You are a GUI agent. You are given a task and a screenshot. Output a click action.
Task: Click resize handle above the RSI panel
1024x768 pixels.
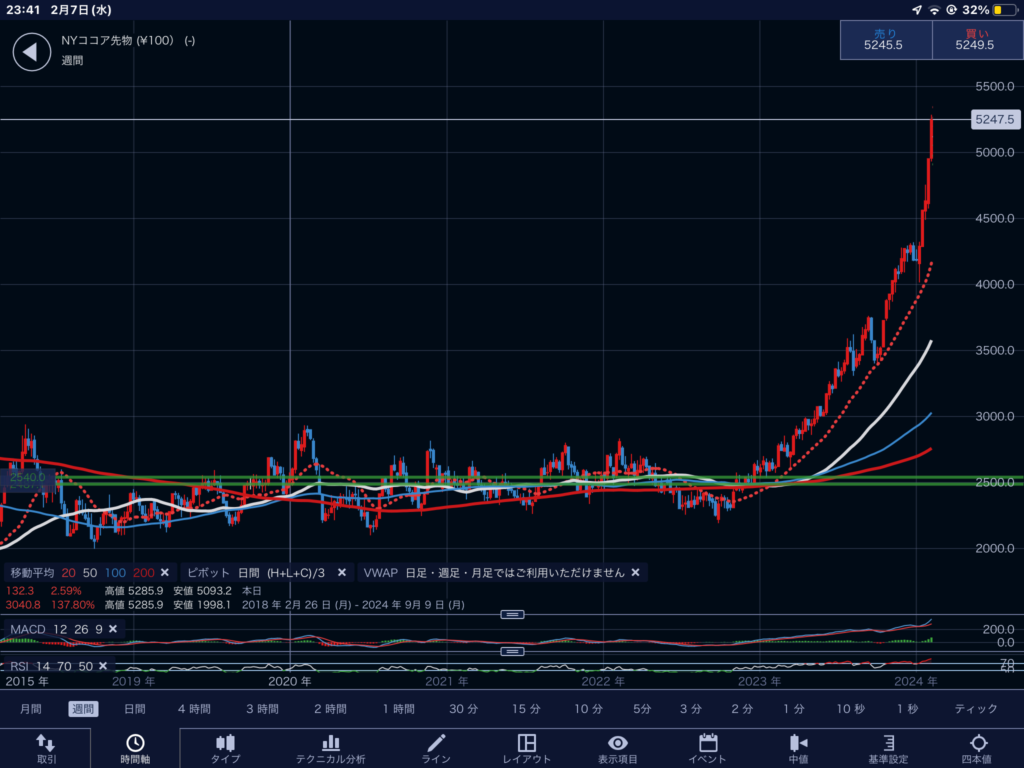click(x=513, y=651)
